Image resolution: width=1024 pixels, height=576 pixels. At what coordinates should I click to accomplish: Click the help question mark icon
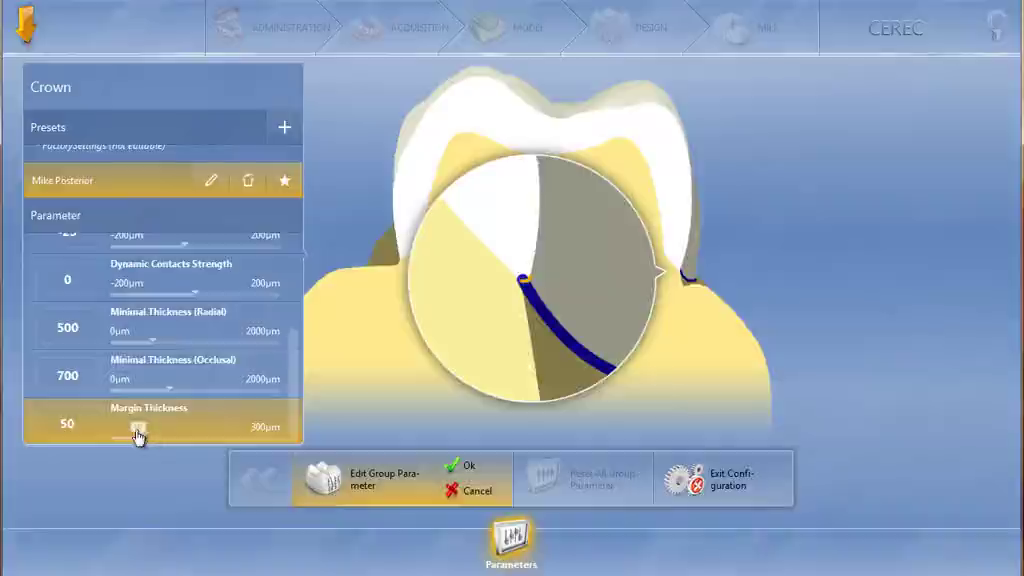click(996, 26)
